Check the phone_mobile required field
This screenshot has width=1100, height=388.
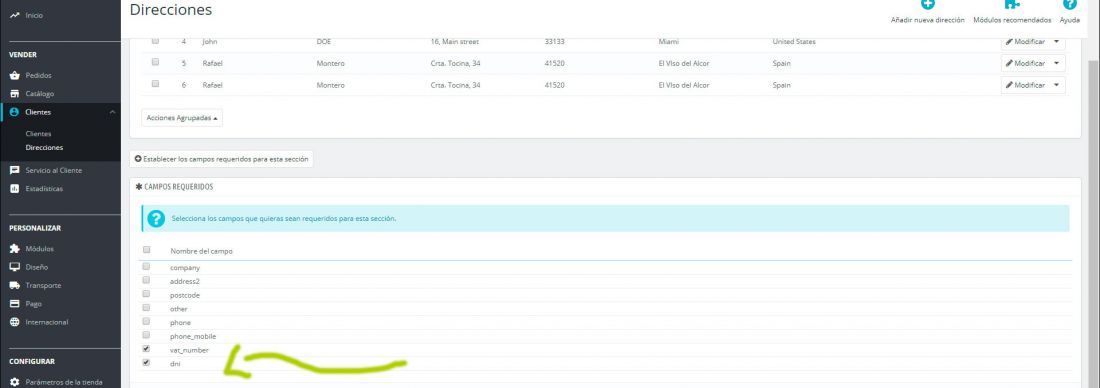click(x=146, y=335)
